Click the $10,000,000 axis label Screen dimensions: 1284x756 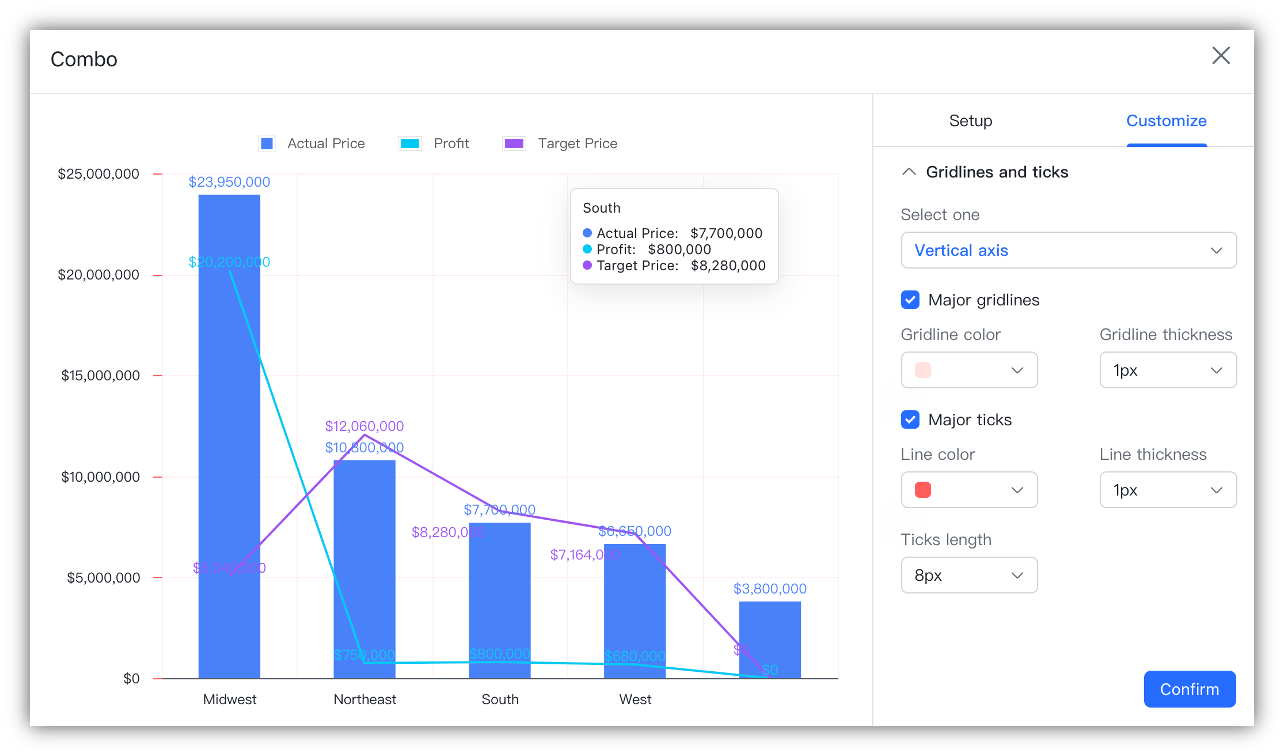(100, 477)
